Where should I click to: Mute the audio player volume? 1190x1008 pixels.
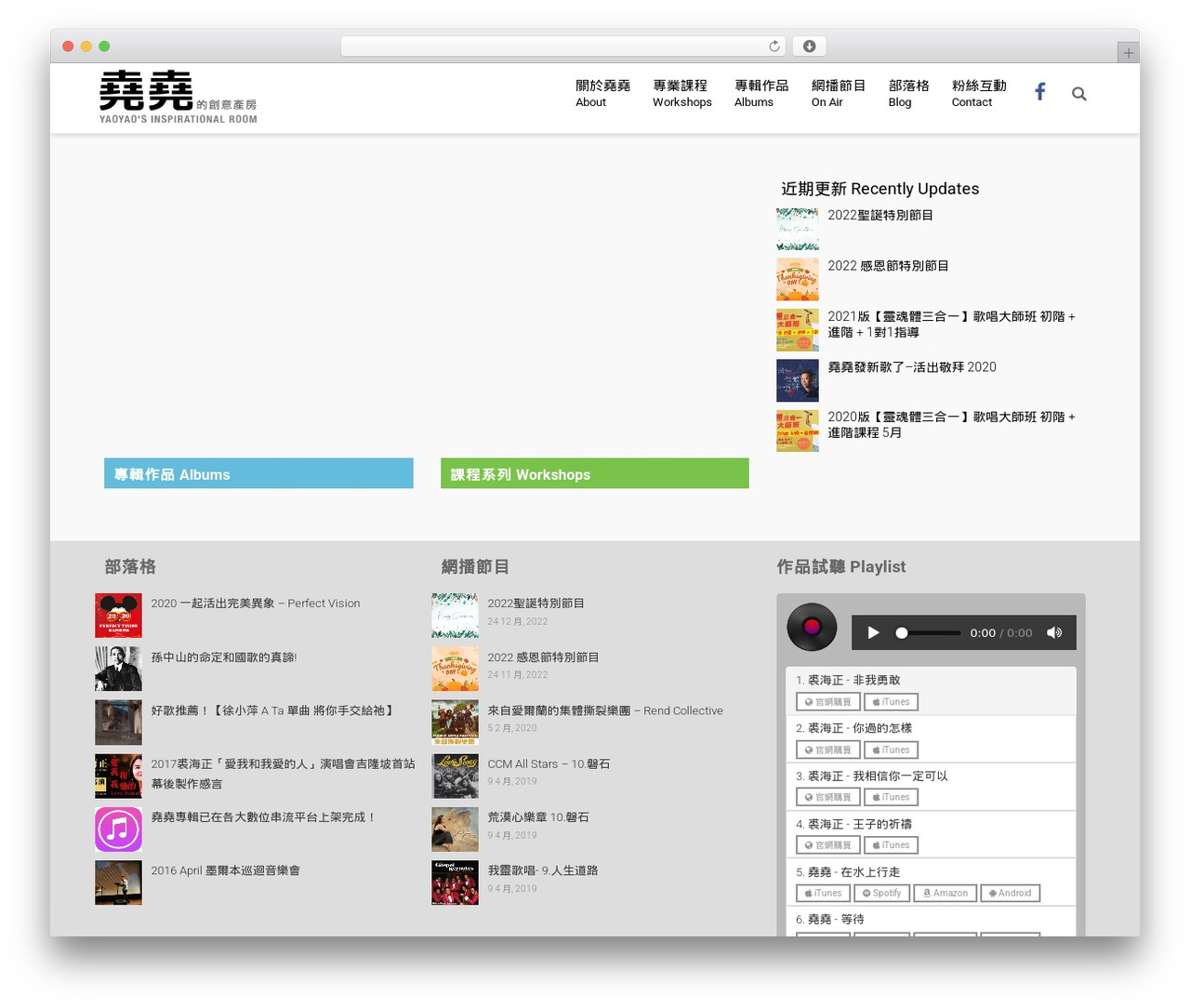[1054, 632]
